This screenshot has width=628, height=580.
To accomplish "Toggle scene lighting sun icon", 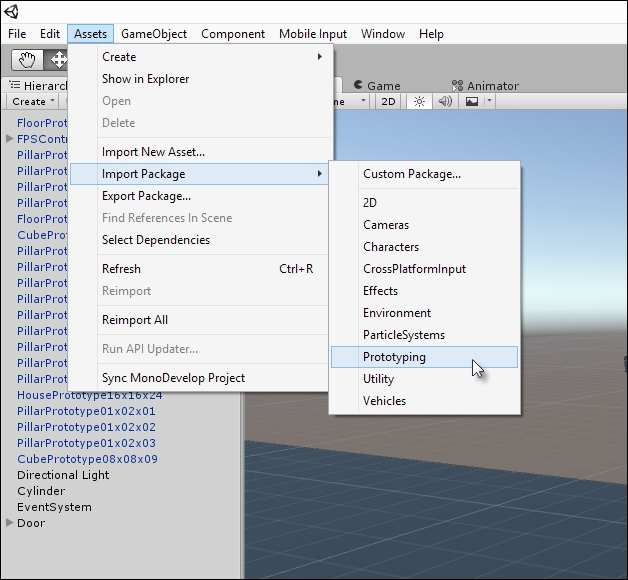I will click(x=420, y=102).
